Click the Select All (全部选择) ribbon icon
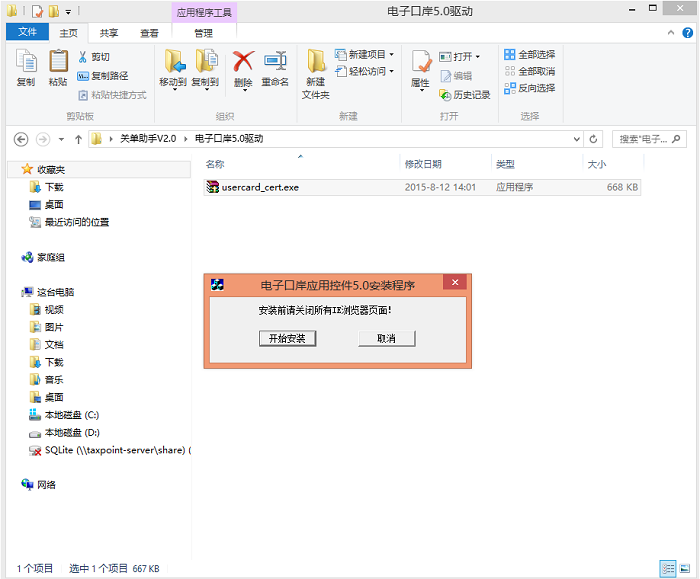 [x=509, y=54]
